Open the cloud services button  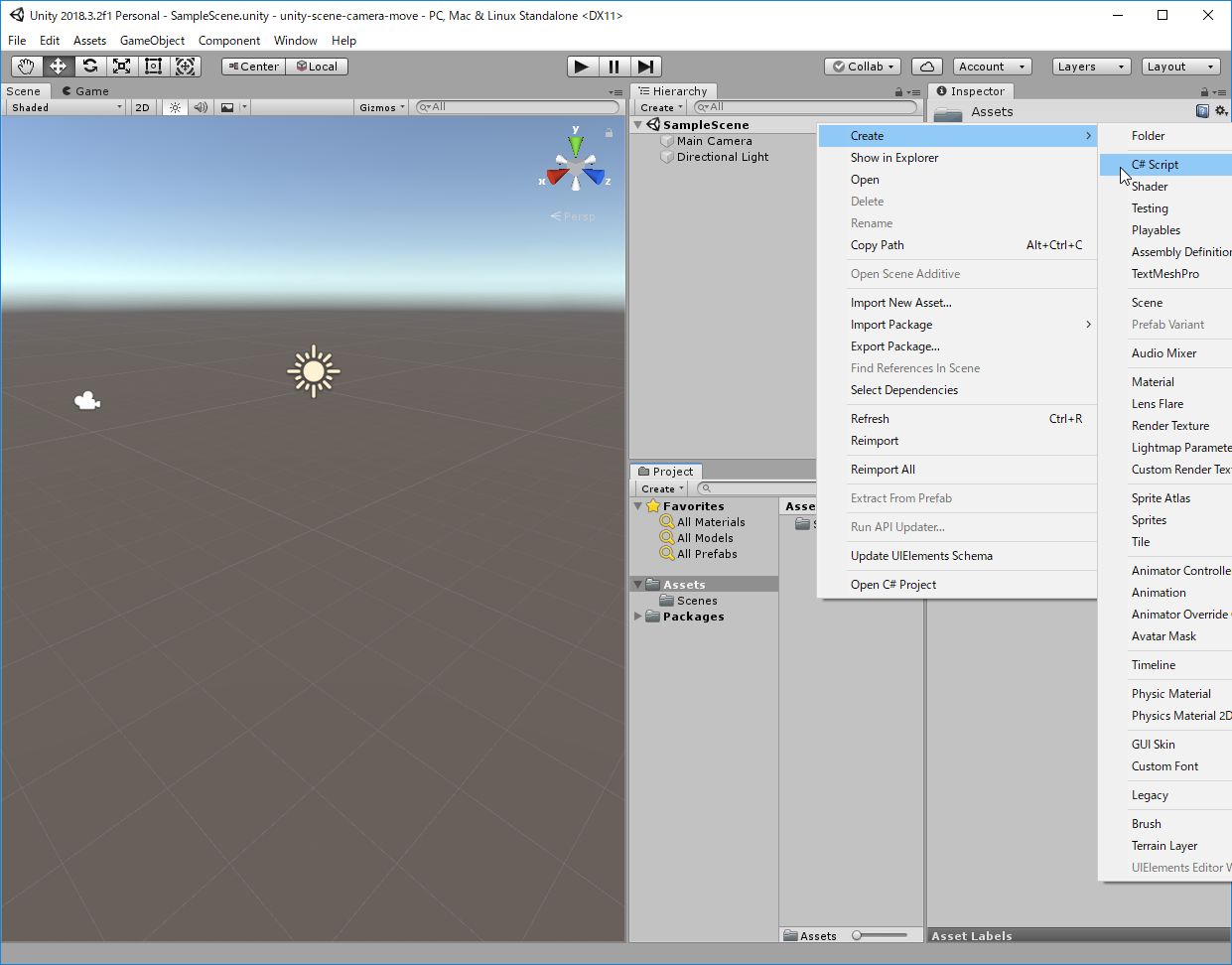(x=927, y=67)
